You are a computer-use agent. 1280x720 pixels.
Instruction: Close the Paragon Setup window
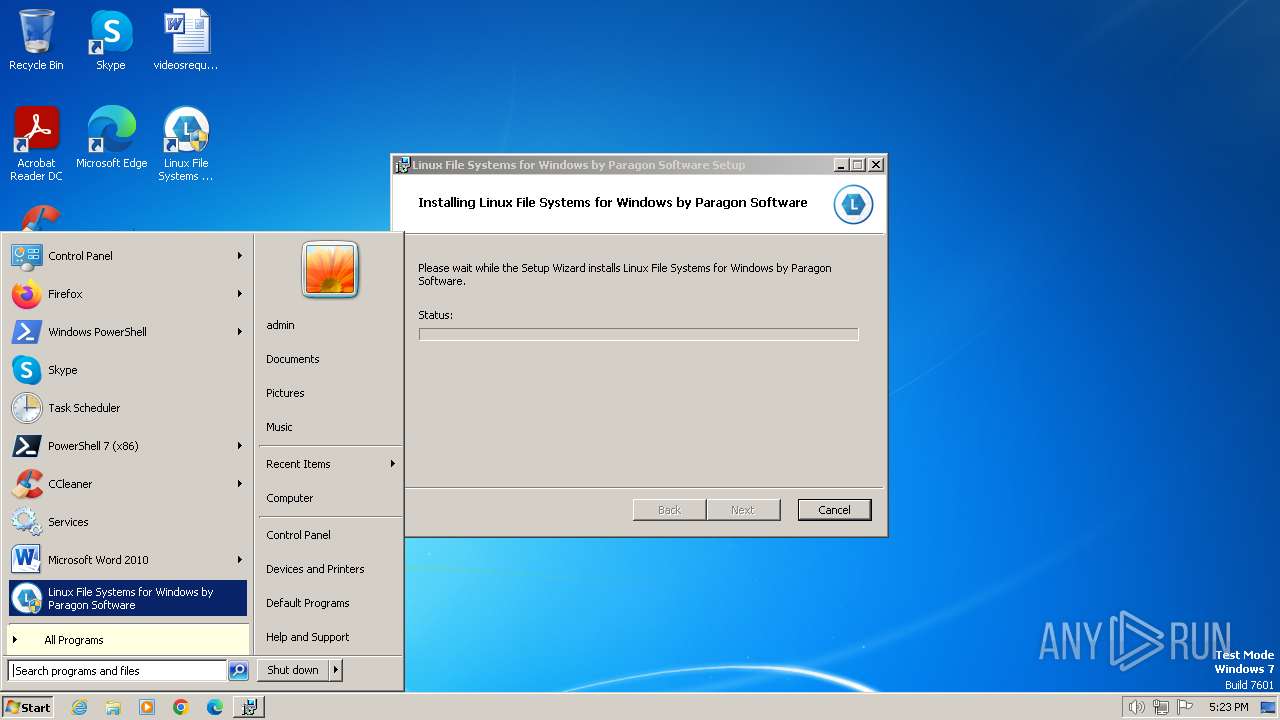pyautogui.click(x=876, y=165)
